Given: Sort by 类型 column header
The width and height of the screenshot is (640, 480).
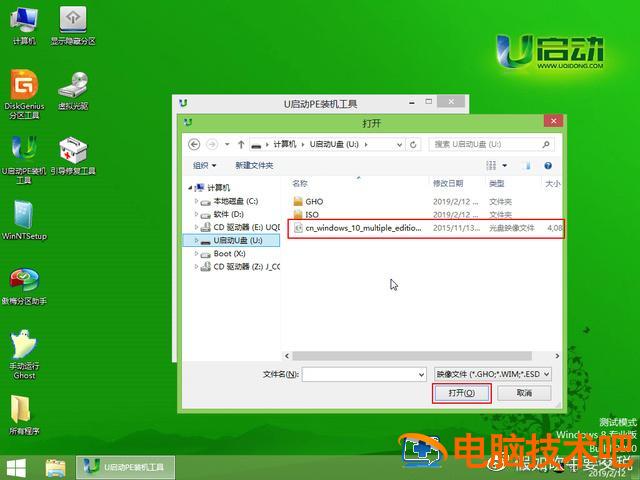Looking at the screenshot, I should (x=497, y=184).
